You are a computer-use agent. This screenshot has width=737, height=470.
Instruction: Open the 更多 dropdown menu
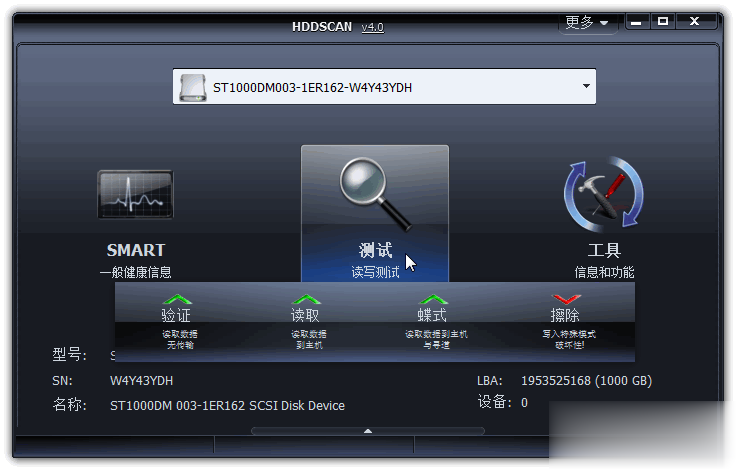[587, 22]
